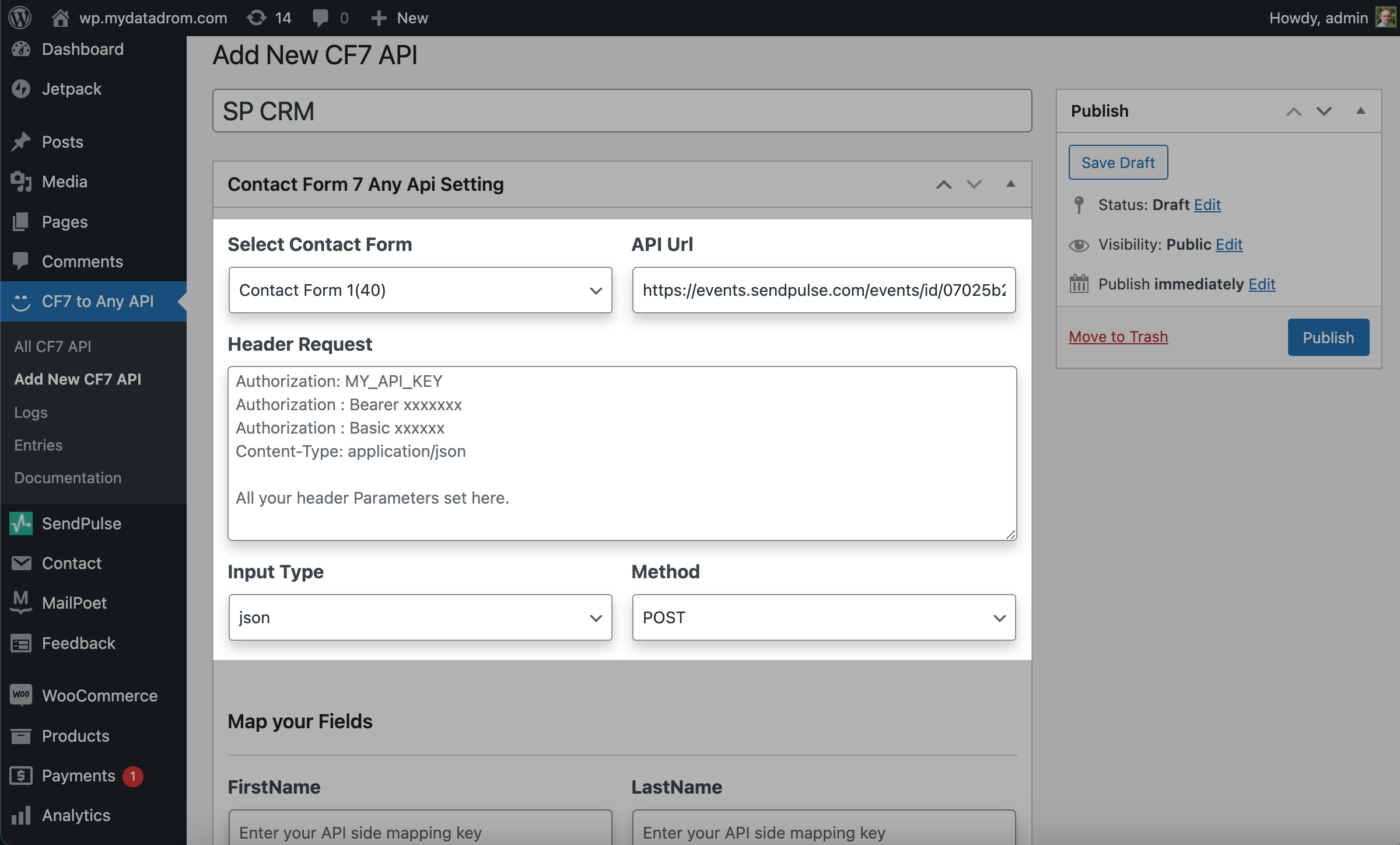
Task: Click the plus New icon
Action: [x=379, y=18]
